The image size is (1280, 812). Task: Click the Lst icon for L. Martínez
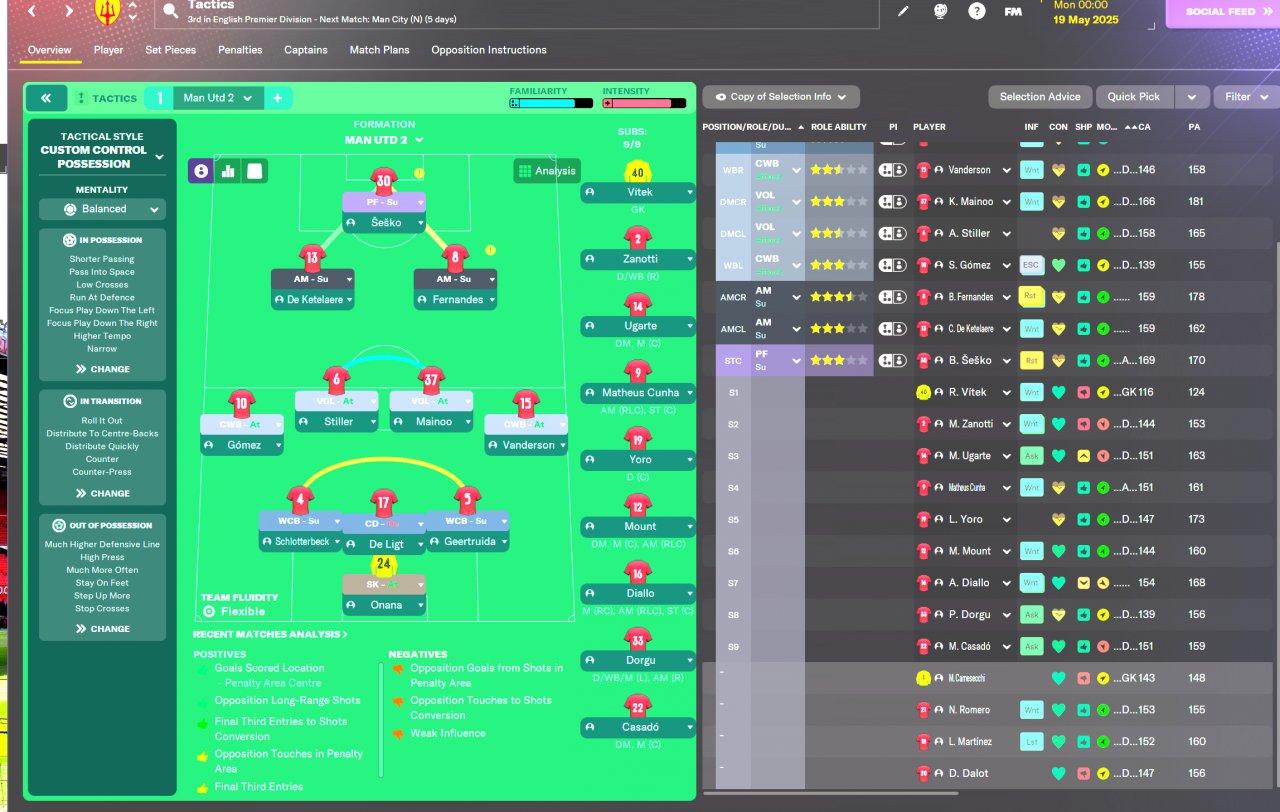1031,741
